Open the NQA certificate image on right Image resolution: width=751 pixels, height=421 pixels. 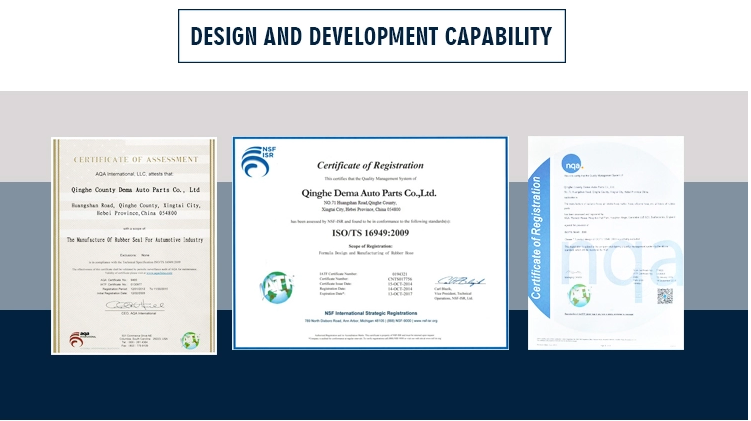[x=605, y=243]
